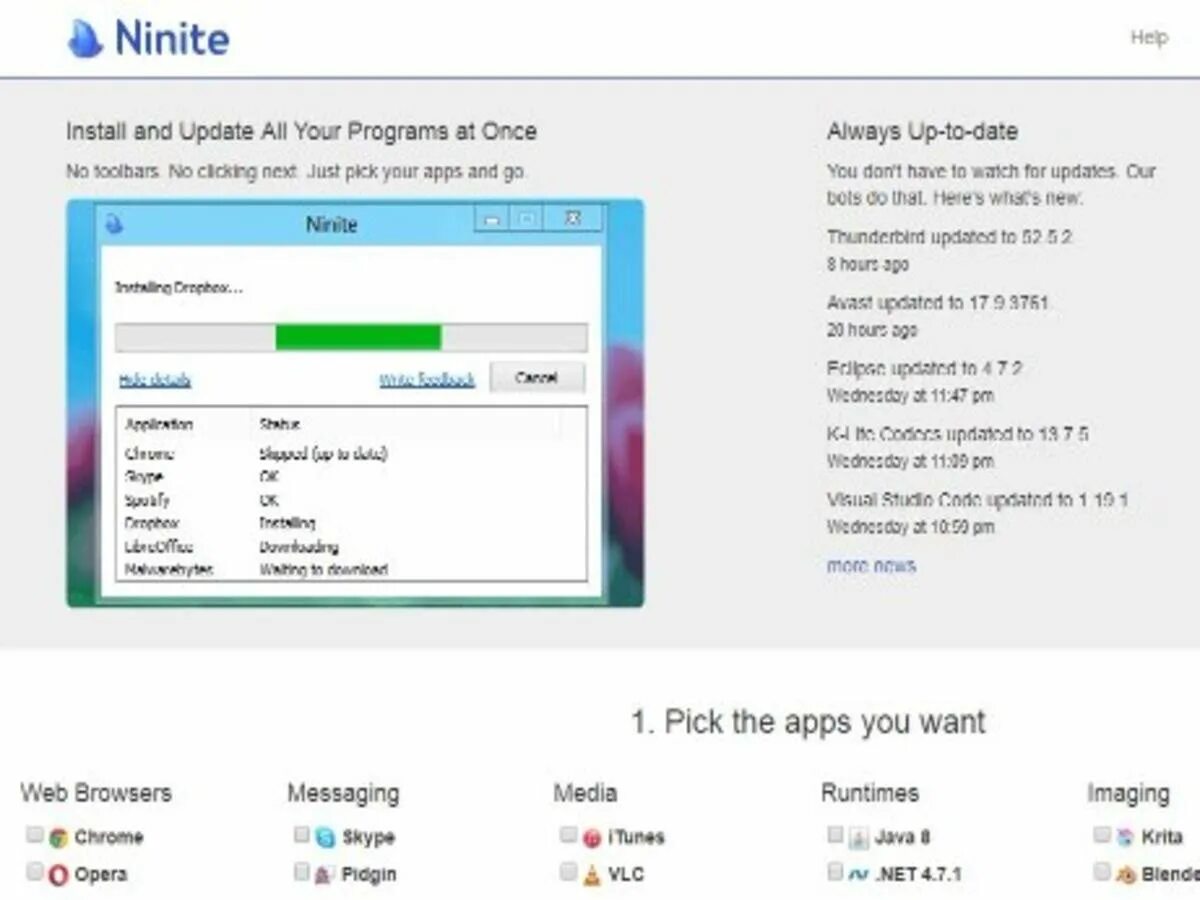Tick the Pidgin checkbox
This screenshot has width=1200, height=900.
[x=301, y=872]
